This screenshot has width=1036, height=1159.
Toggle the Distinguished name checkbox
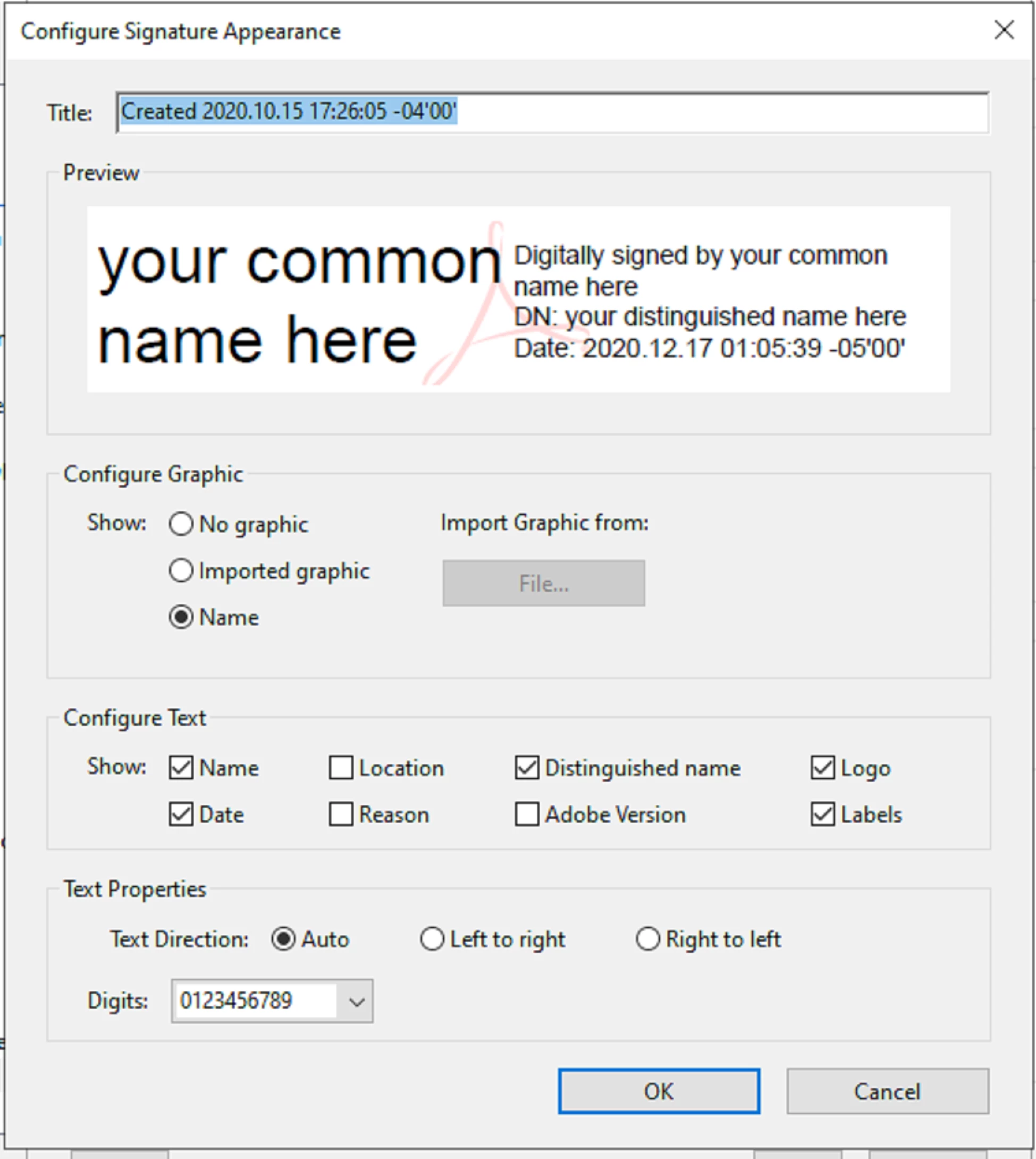tap(527, 767)
